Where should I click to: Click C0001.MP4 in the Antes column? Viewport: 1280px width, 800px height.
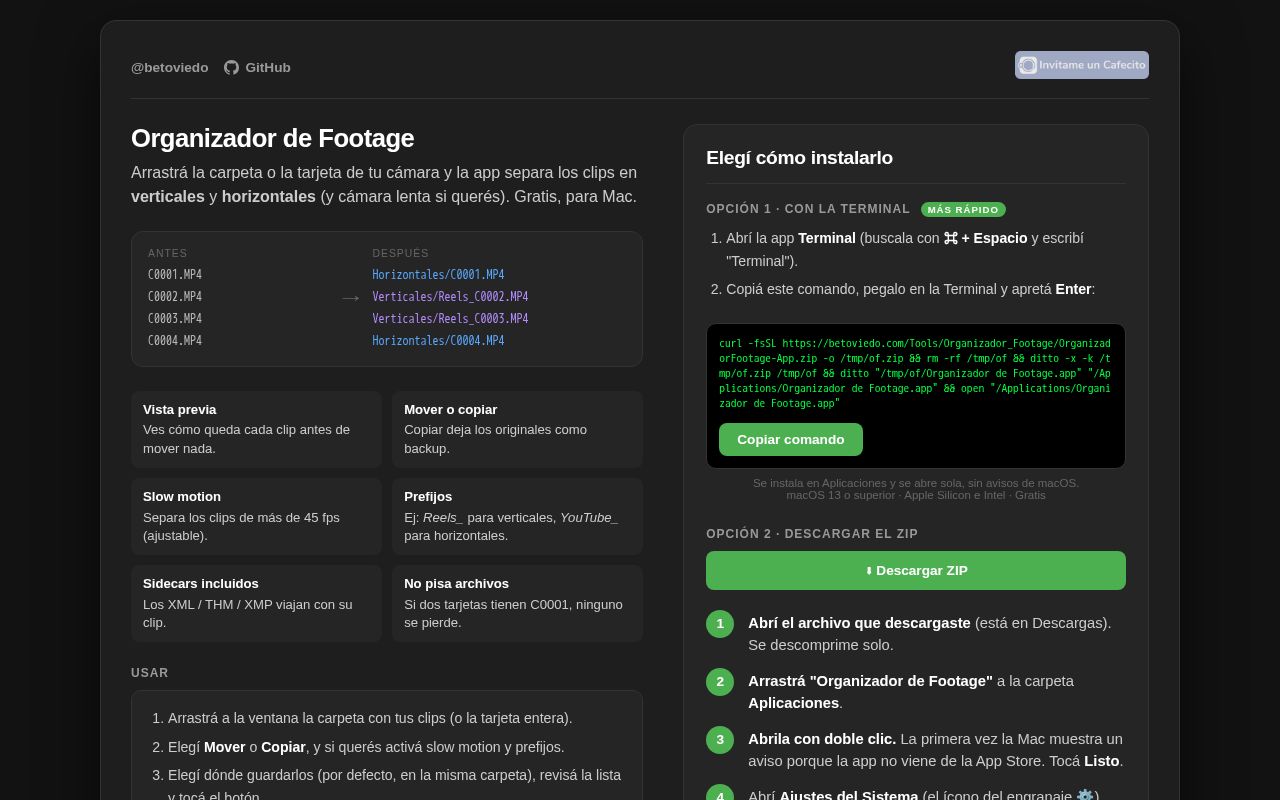click(175, 275)
